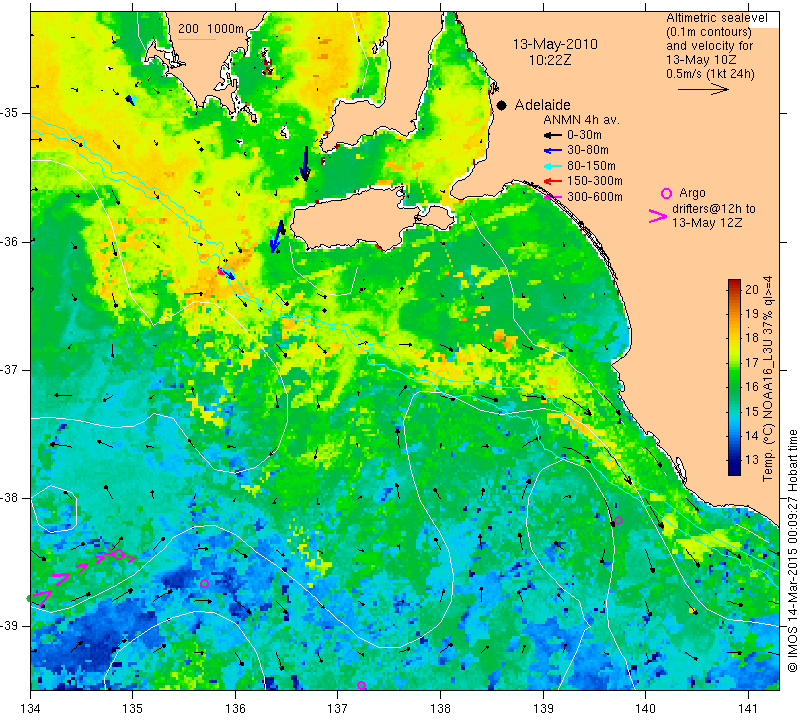This screenshot has width=800, height=720.
Task: Click the -35 latitude axis label
Action: point(9,113)
